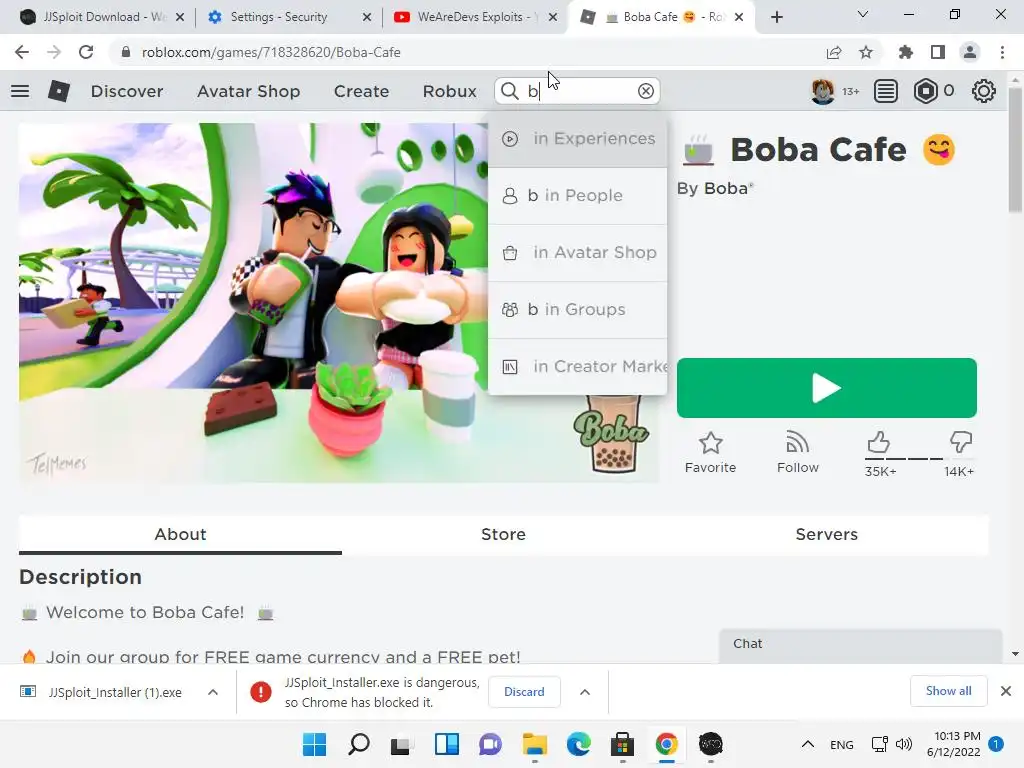Expand options for blocked download warning
The image size is (1024, 768).
pyautogui.click(x=585, y=692)
